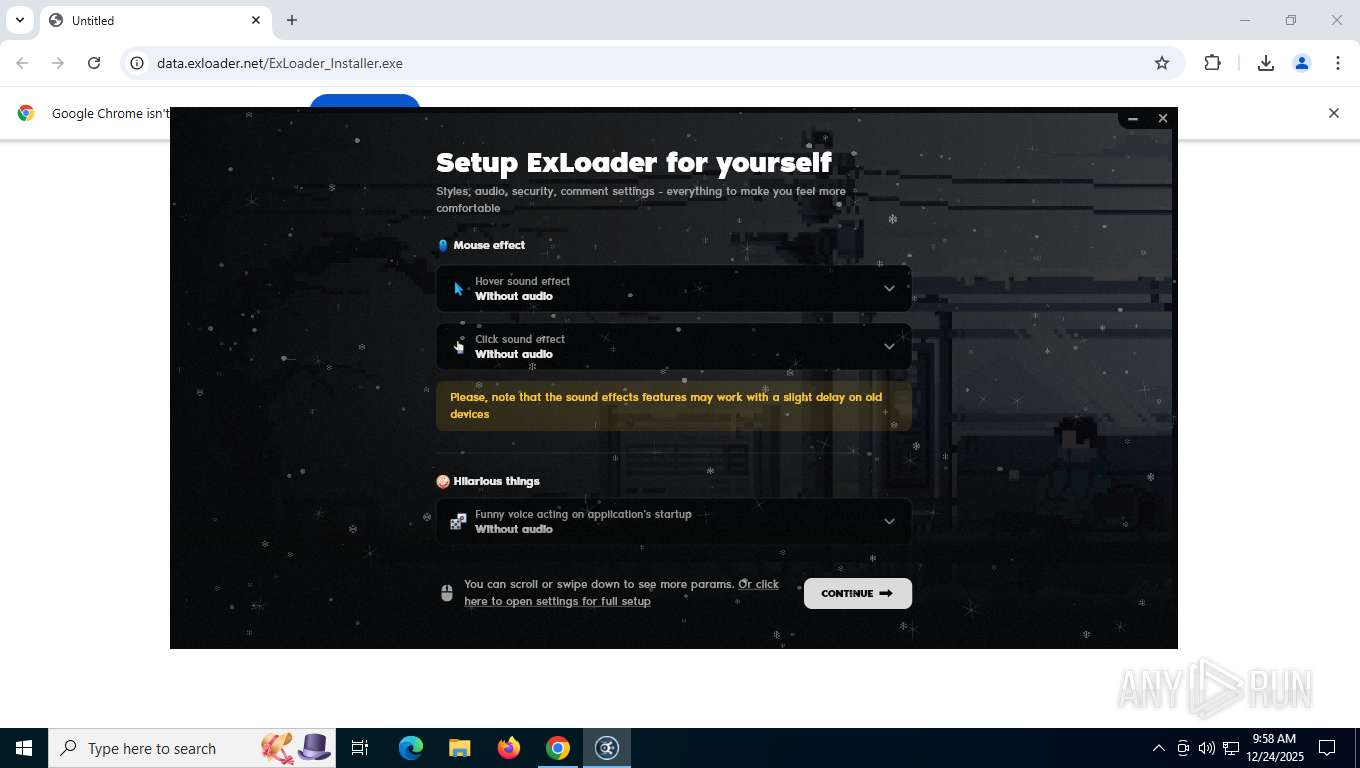Click the dice icon in Funny voice row
Image resolution: width=1360 pixels, height=768 pixels.
point(458,521)
